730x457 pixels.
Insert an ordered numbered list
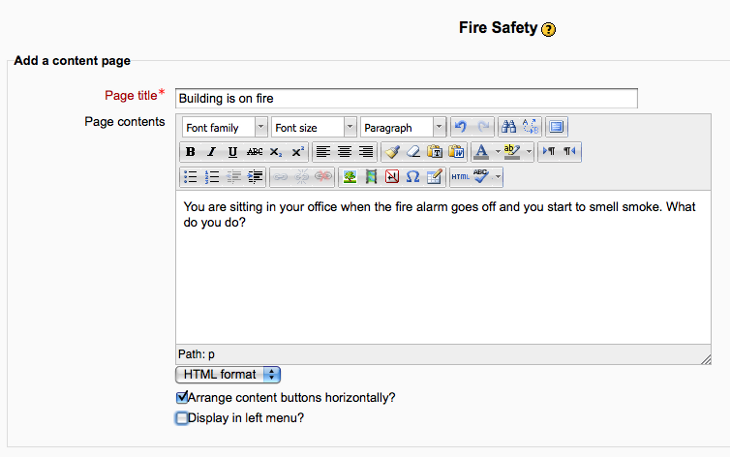click(211, 177)
